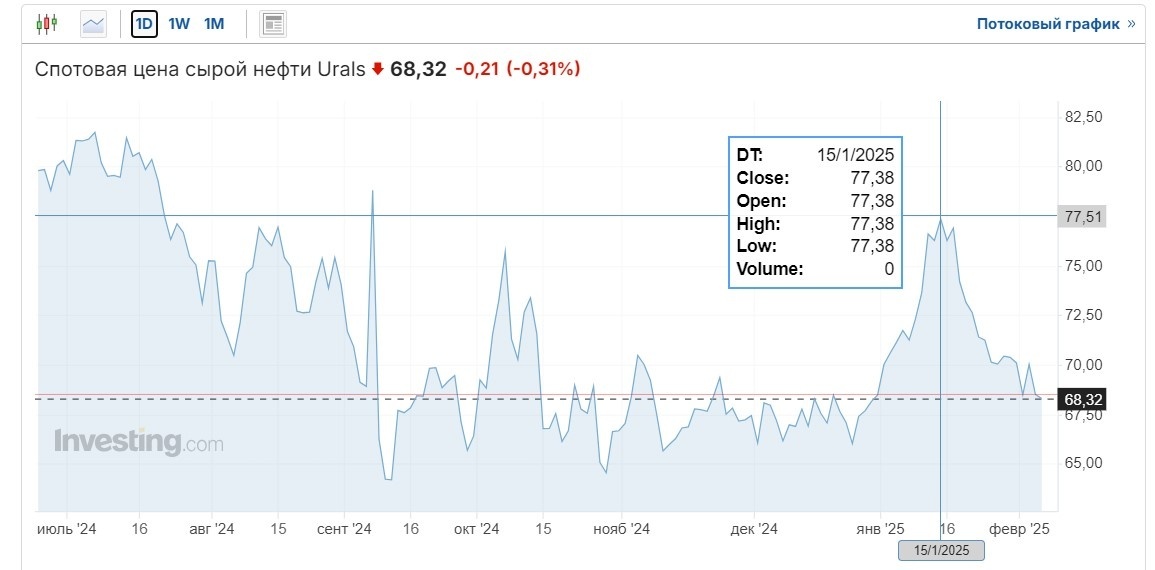Switch to the 1W timeframe
The image size is (1155, 570).
pos(178,24)
